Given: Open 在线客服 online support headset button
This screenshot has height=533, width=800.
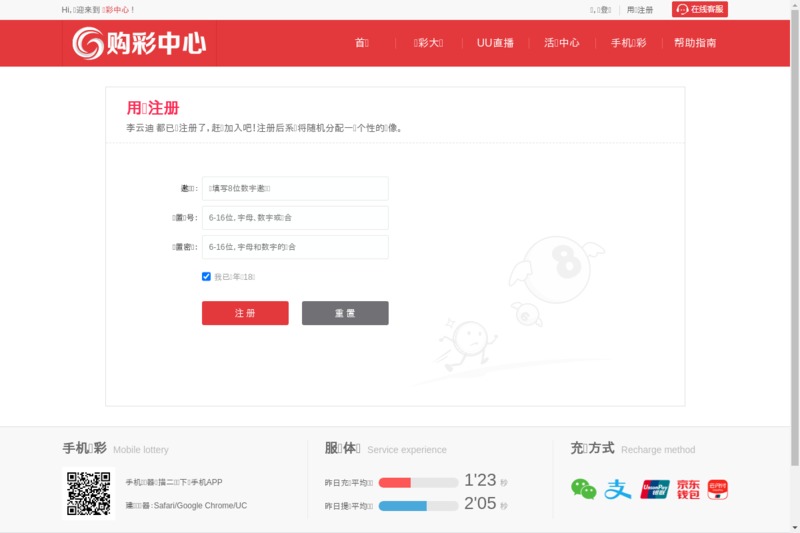Looking at the screenshot, I should [x=699, y=9].
